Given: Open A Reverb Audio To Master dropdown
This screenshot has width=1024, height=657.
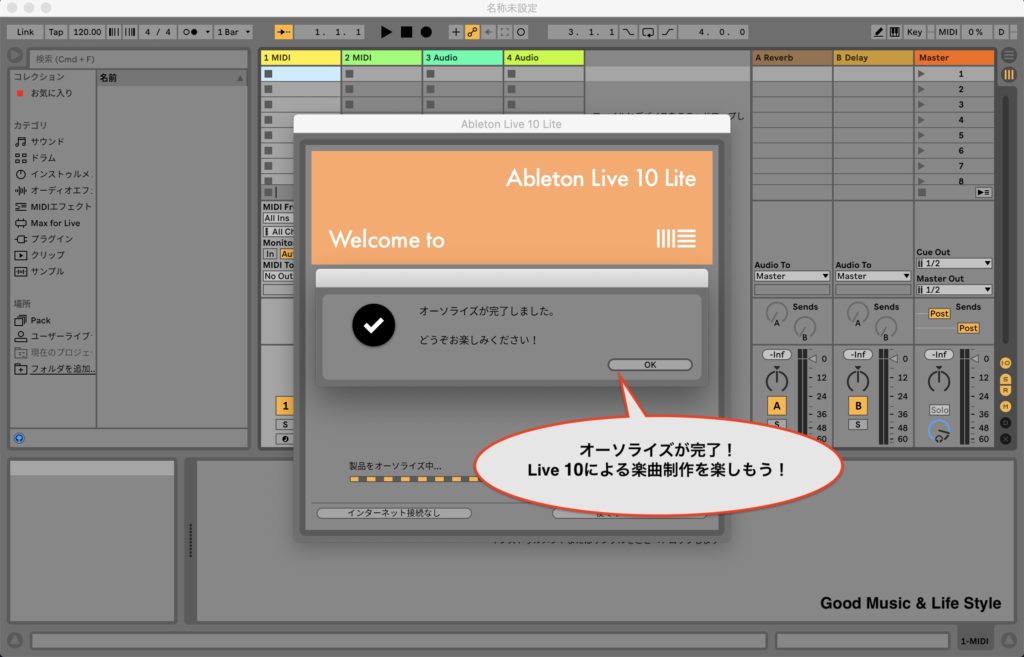Looking at the screenshot, I should 792,276.
